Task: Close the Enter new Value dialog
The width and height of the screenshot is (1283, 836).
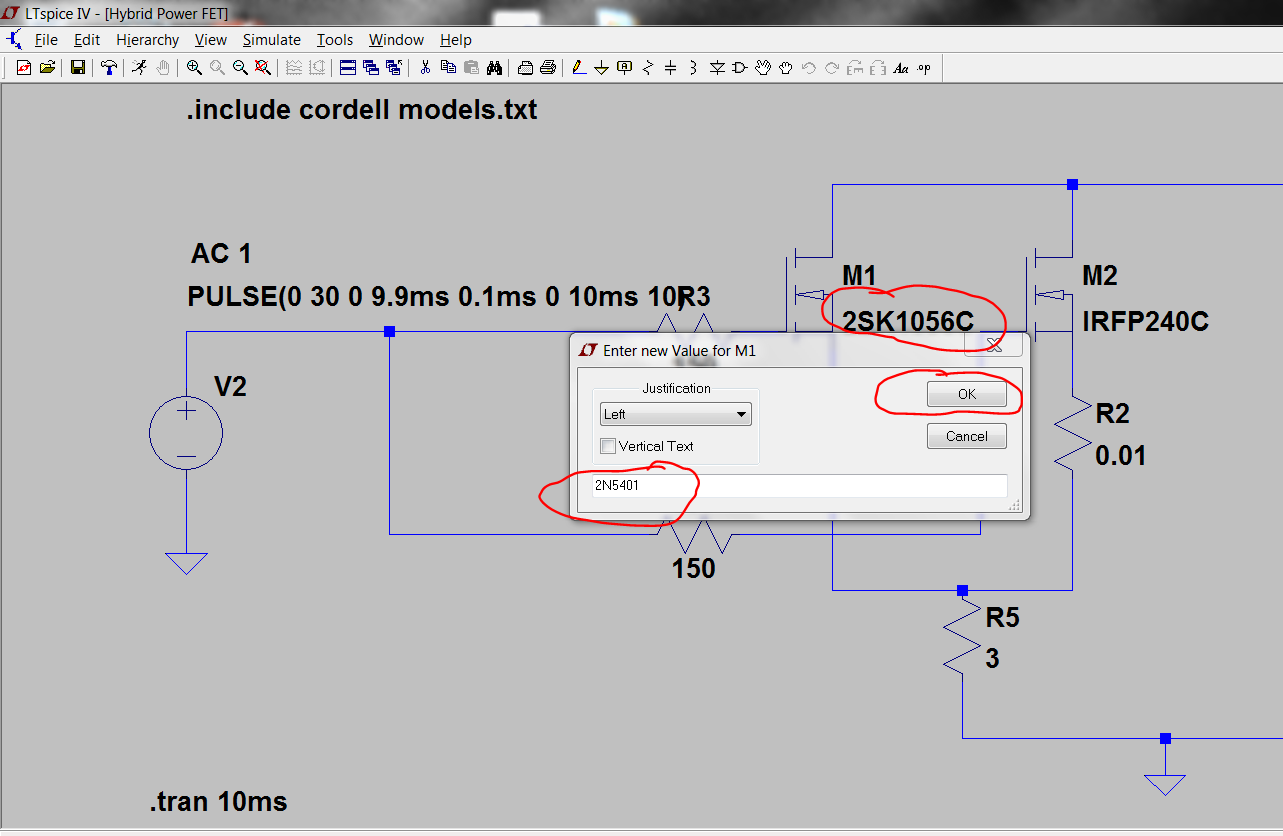Action: [993, 345]
